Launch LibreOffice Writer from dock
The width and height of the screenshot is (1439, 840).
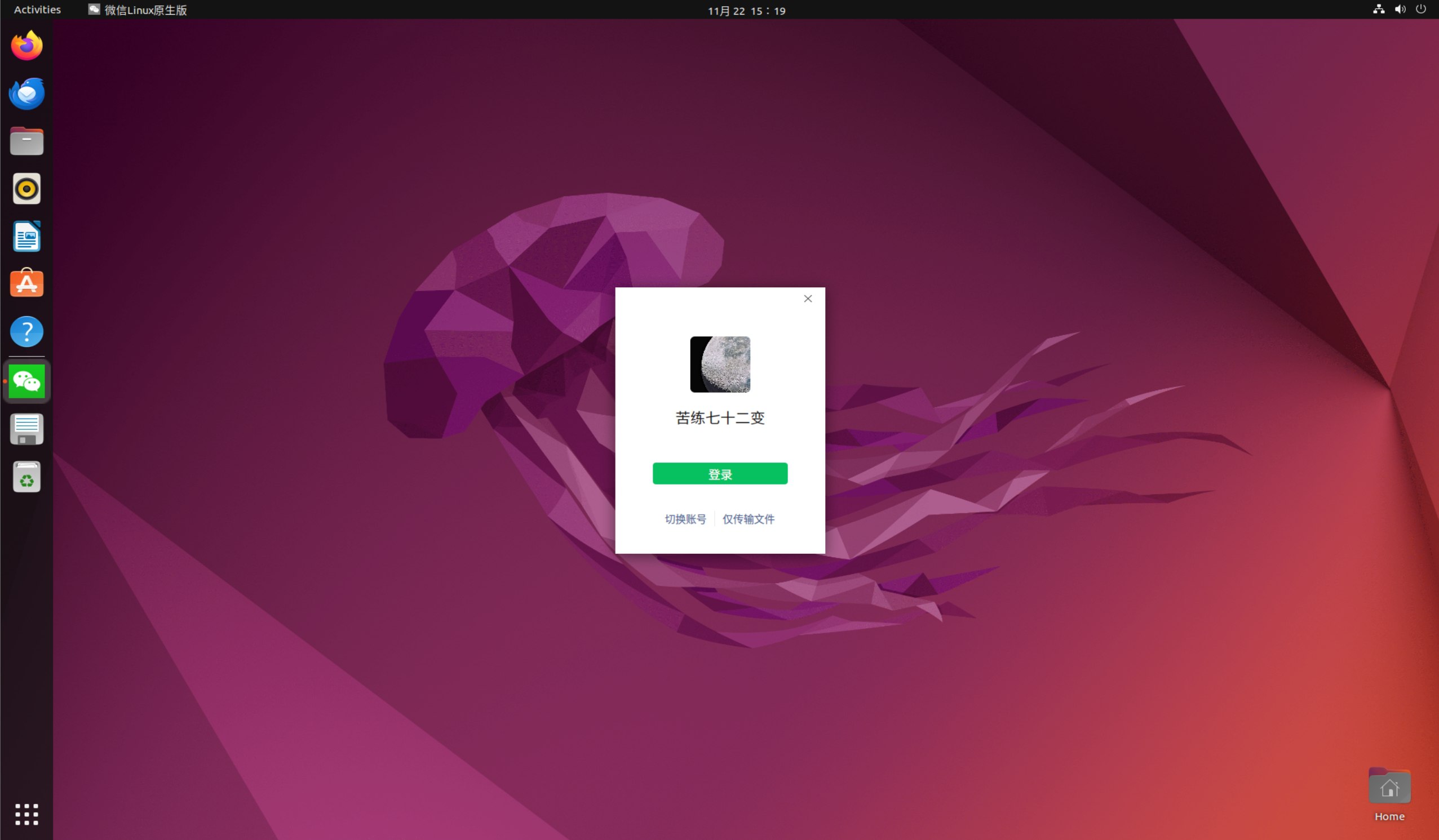[26, 236]
